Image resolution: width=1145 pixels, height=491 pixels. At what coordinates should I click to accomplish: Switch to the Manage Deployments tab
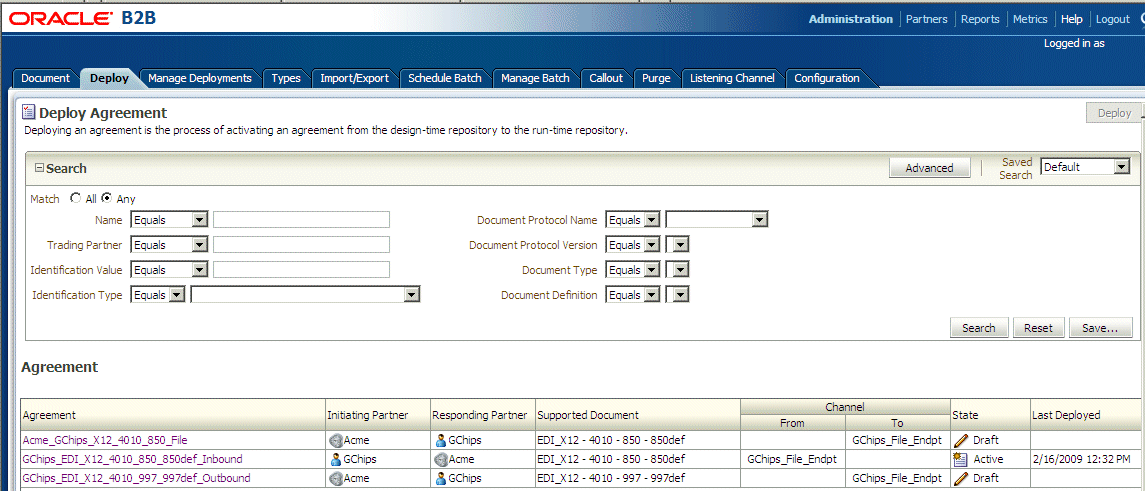[x=200, y=78]
